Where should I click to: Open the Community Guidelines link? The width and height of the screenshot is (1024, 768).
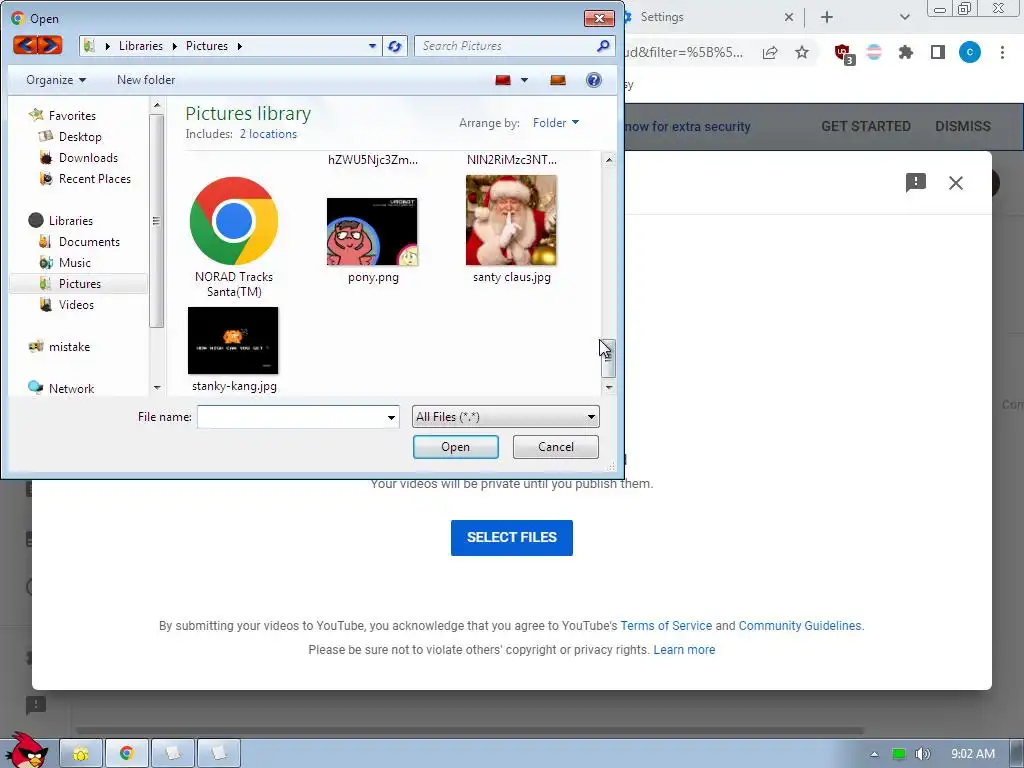[800, 626]
